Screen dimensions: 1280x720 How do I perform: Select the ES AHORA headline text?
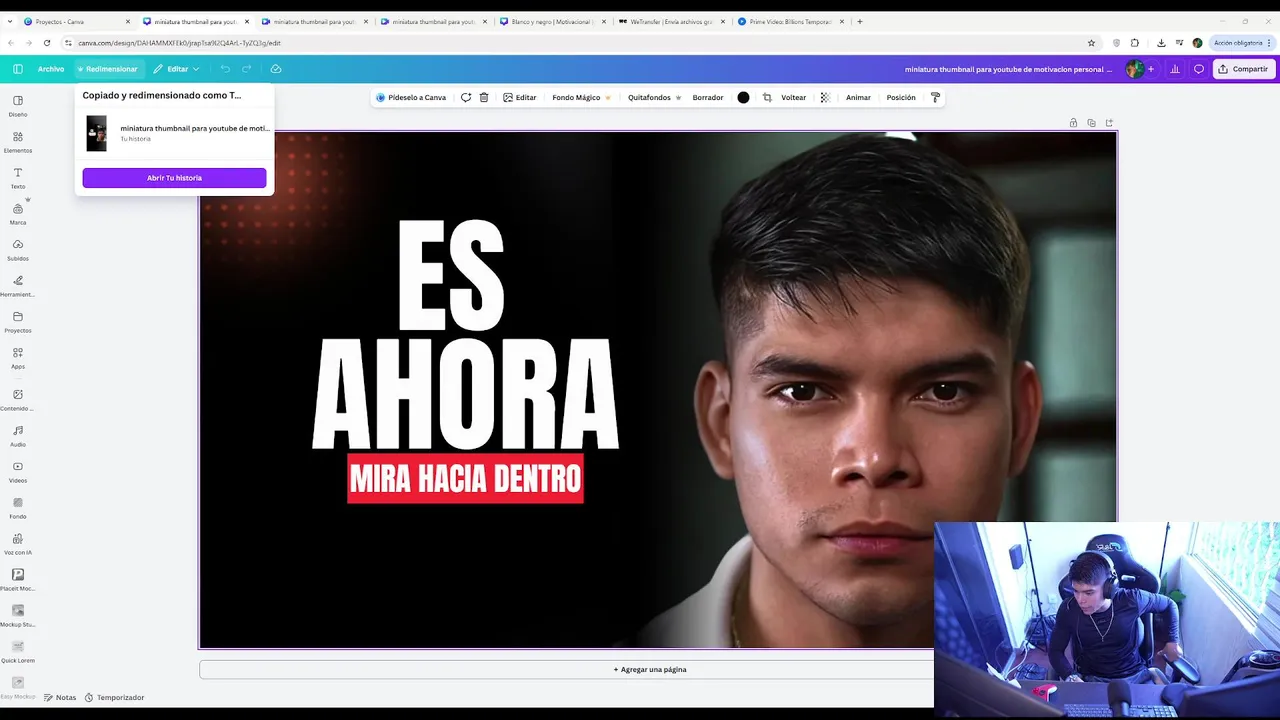point(465,335)
